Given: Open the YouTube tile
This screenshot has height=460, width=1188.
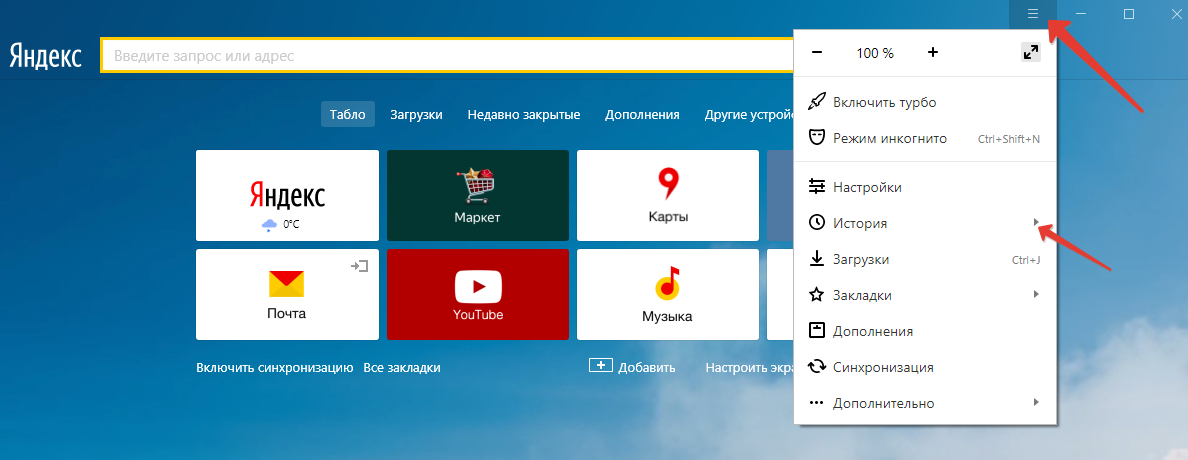Looking at the screenshot, I should click(478, 295).
